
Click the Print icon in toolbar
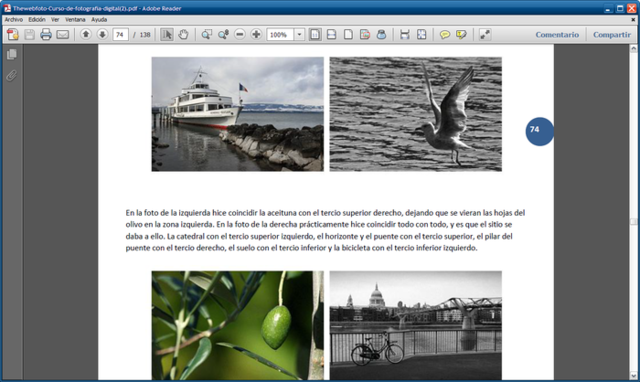pos(46,34)
